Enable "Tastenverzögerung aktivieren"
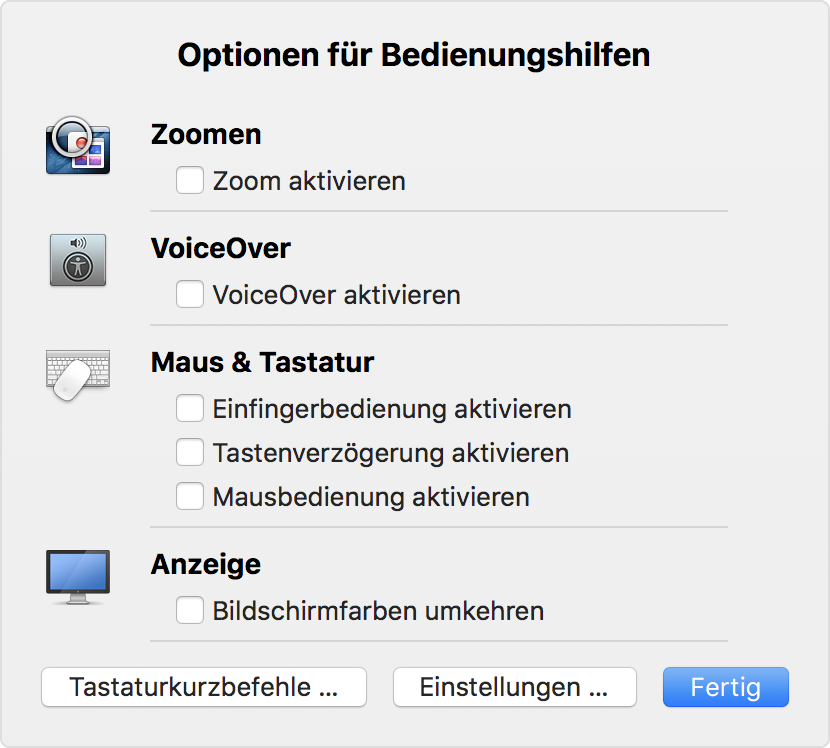Viewport: 830px width, 748px height. coord(189,452)
